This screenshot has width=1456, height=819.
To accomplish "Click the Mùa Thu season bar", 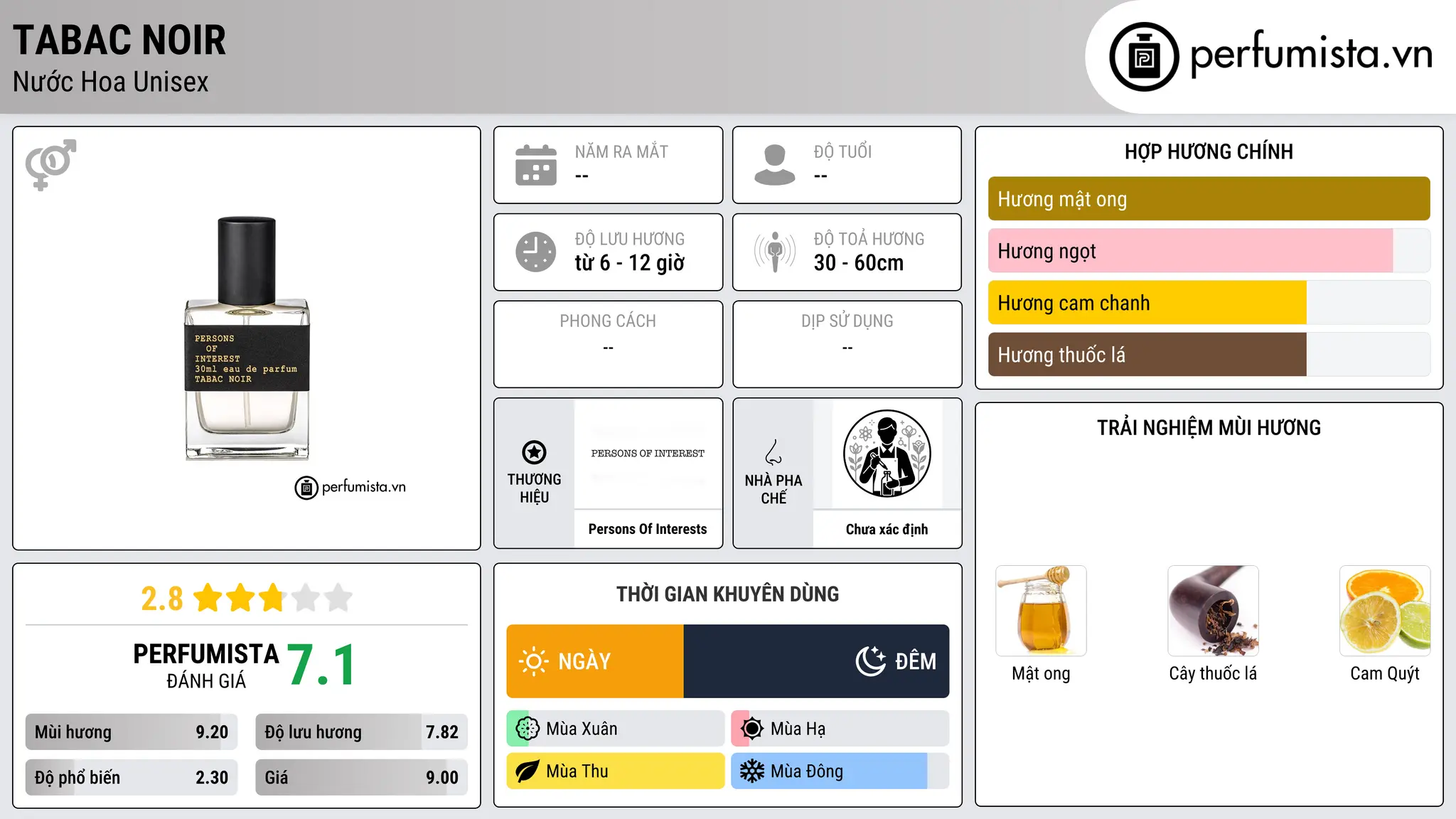I will click(616, 771).
